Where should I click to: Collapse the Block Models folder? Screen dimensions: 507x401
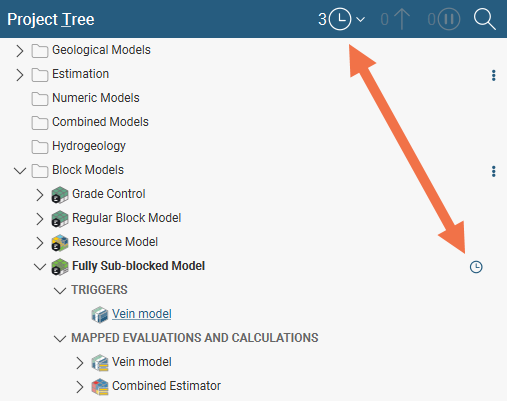tap(20, 171)
